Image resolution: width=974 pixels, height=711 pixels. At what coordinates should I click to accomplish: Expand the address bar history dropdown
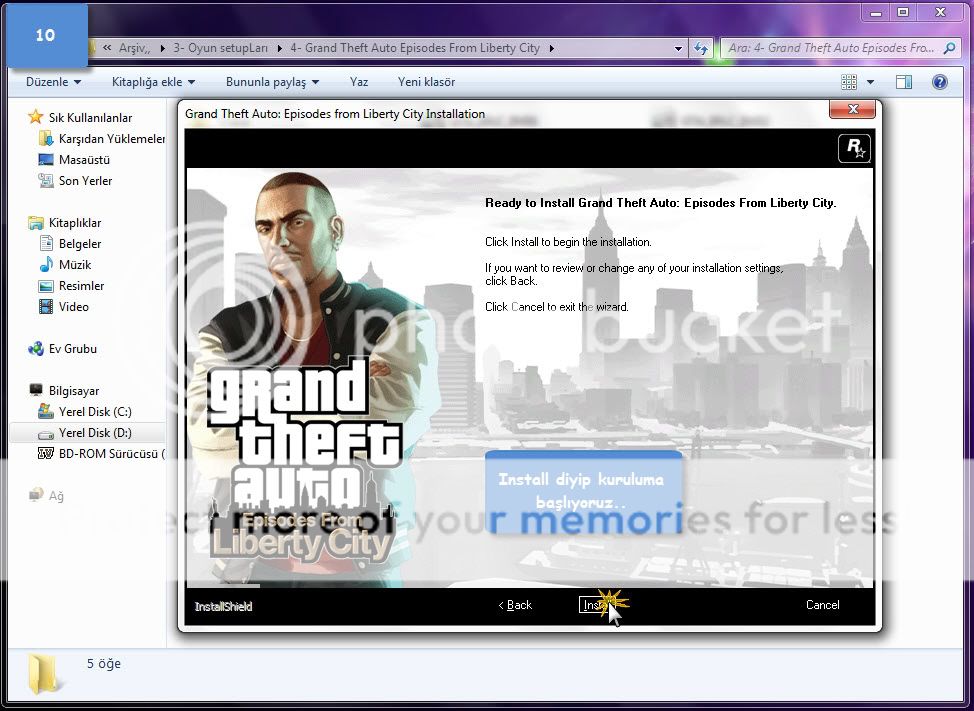coord(678,48)
